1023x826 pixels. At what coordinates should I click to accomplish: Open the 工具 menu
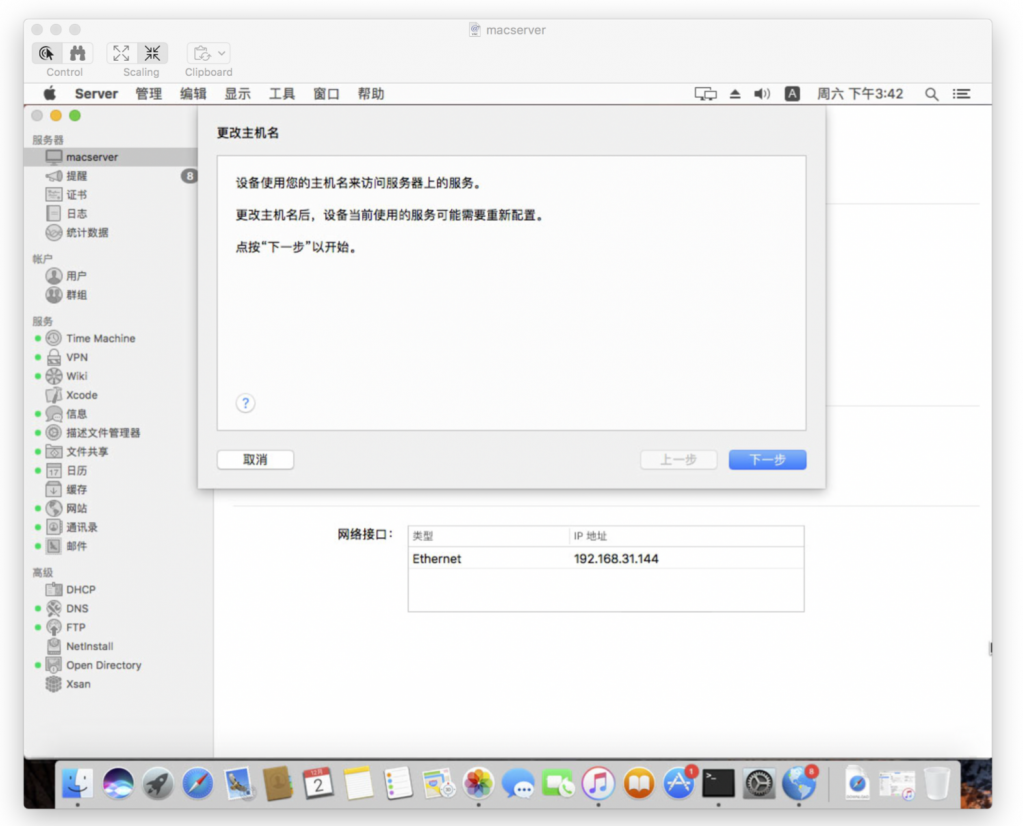point(281,93)
